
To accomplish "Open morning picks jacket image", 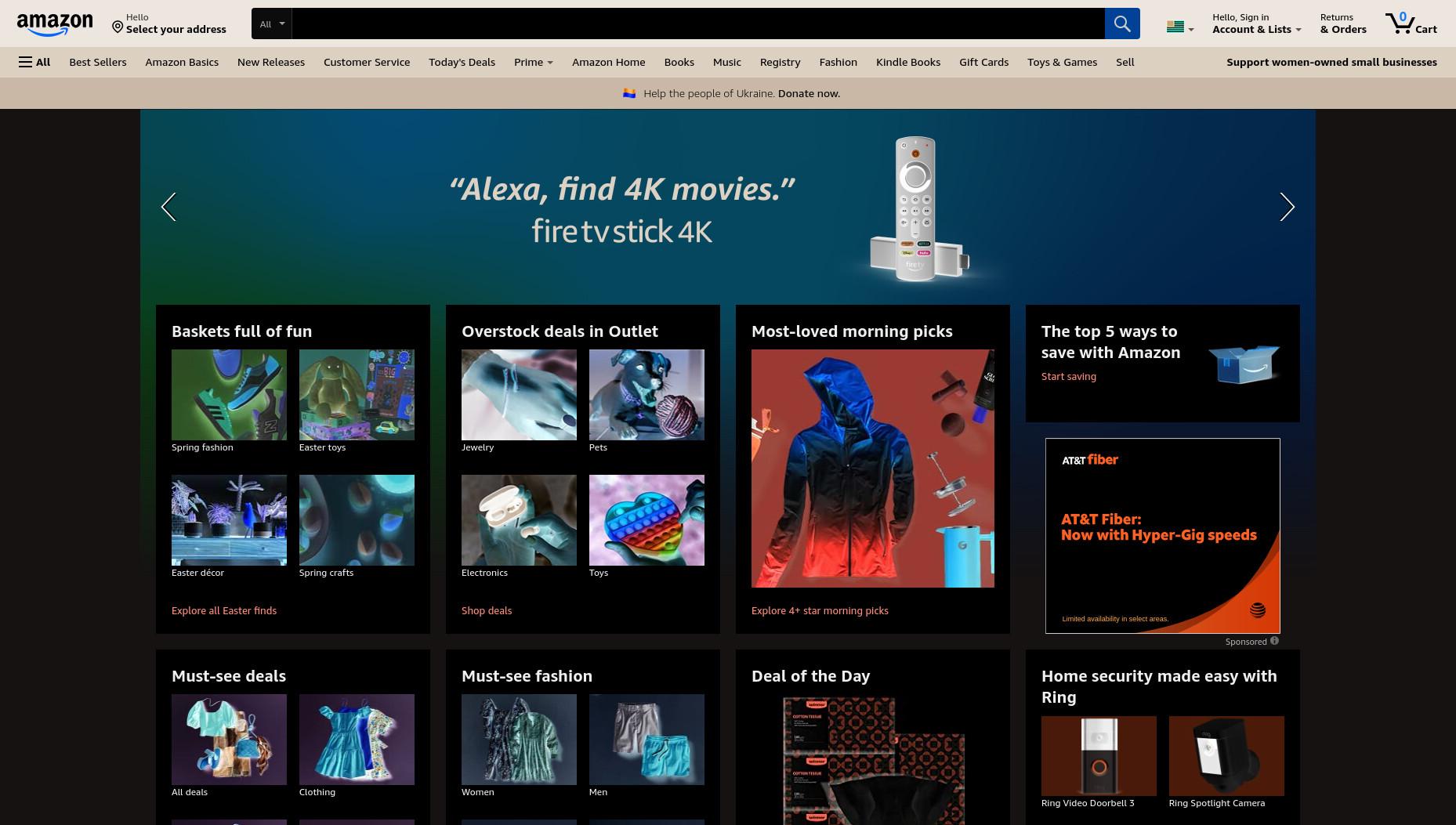I will (873, 469).
